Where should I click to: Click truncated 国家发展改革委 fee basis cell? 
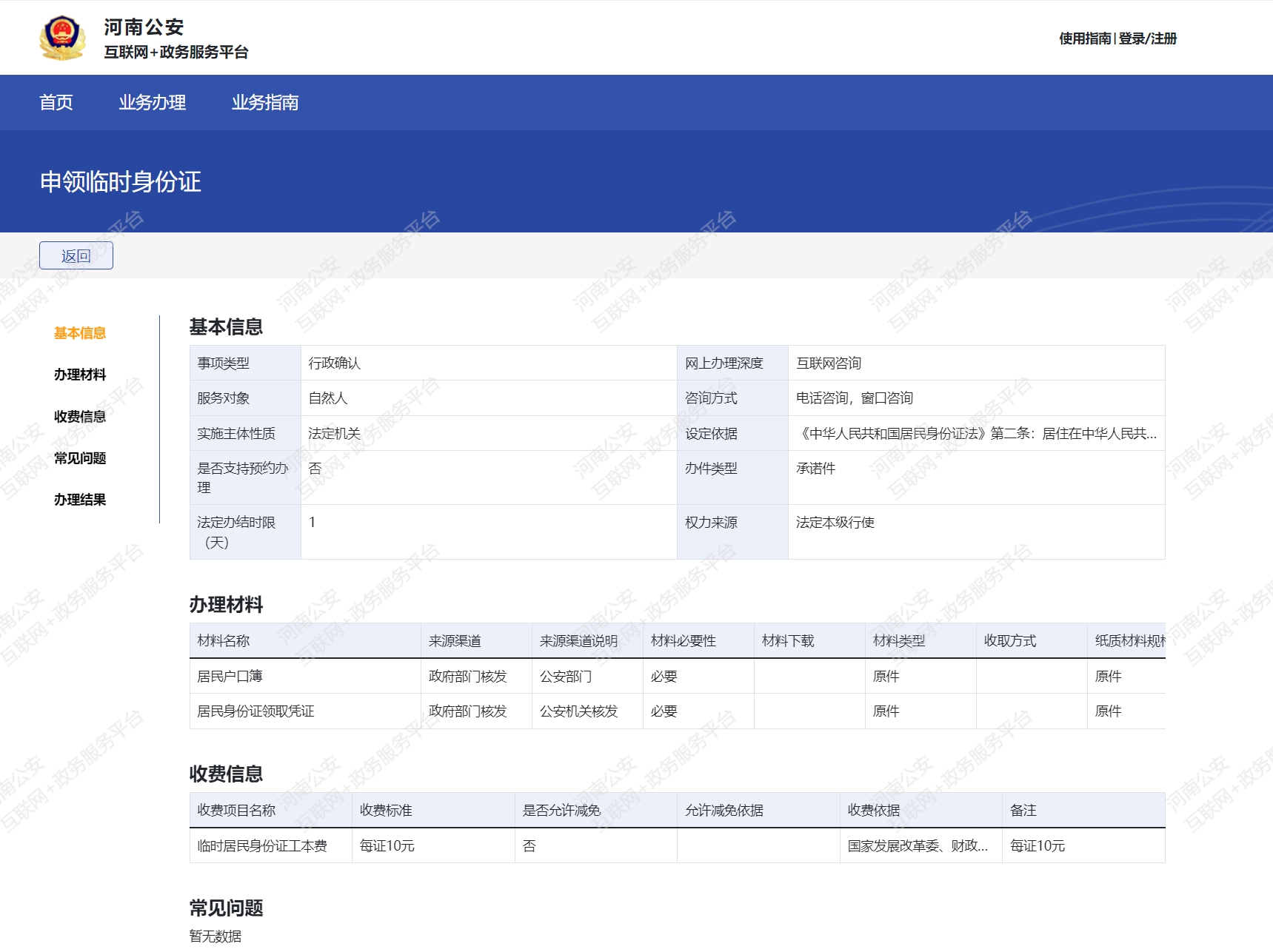[918, 846]
